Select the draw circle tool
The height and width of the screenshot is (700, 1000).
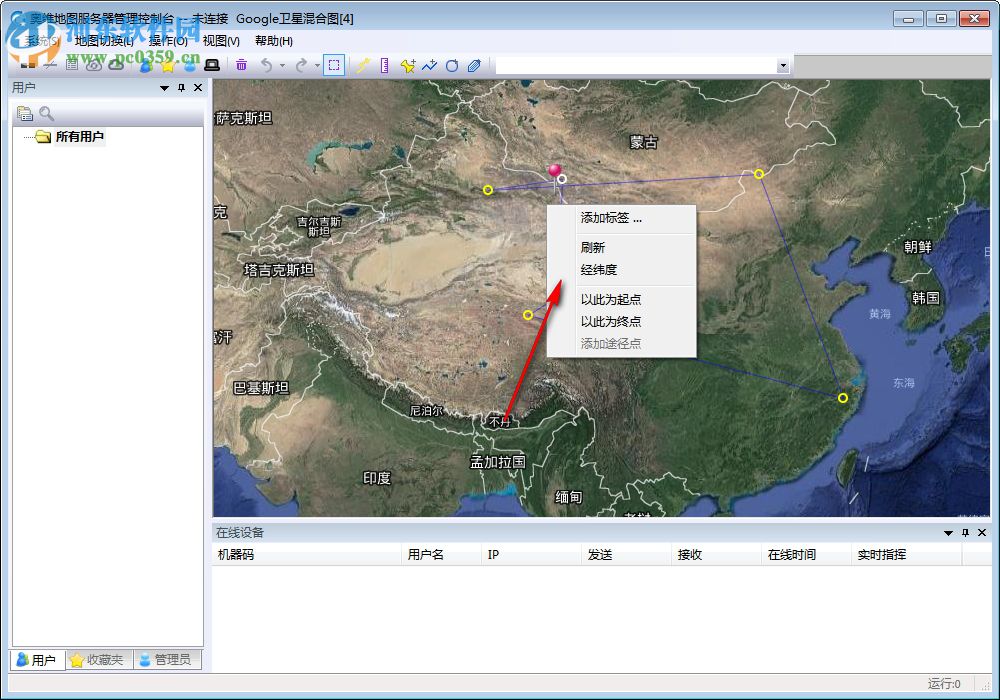[452, 65]
